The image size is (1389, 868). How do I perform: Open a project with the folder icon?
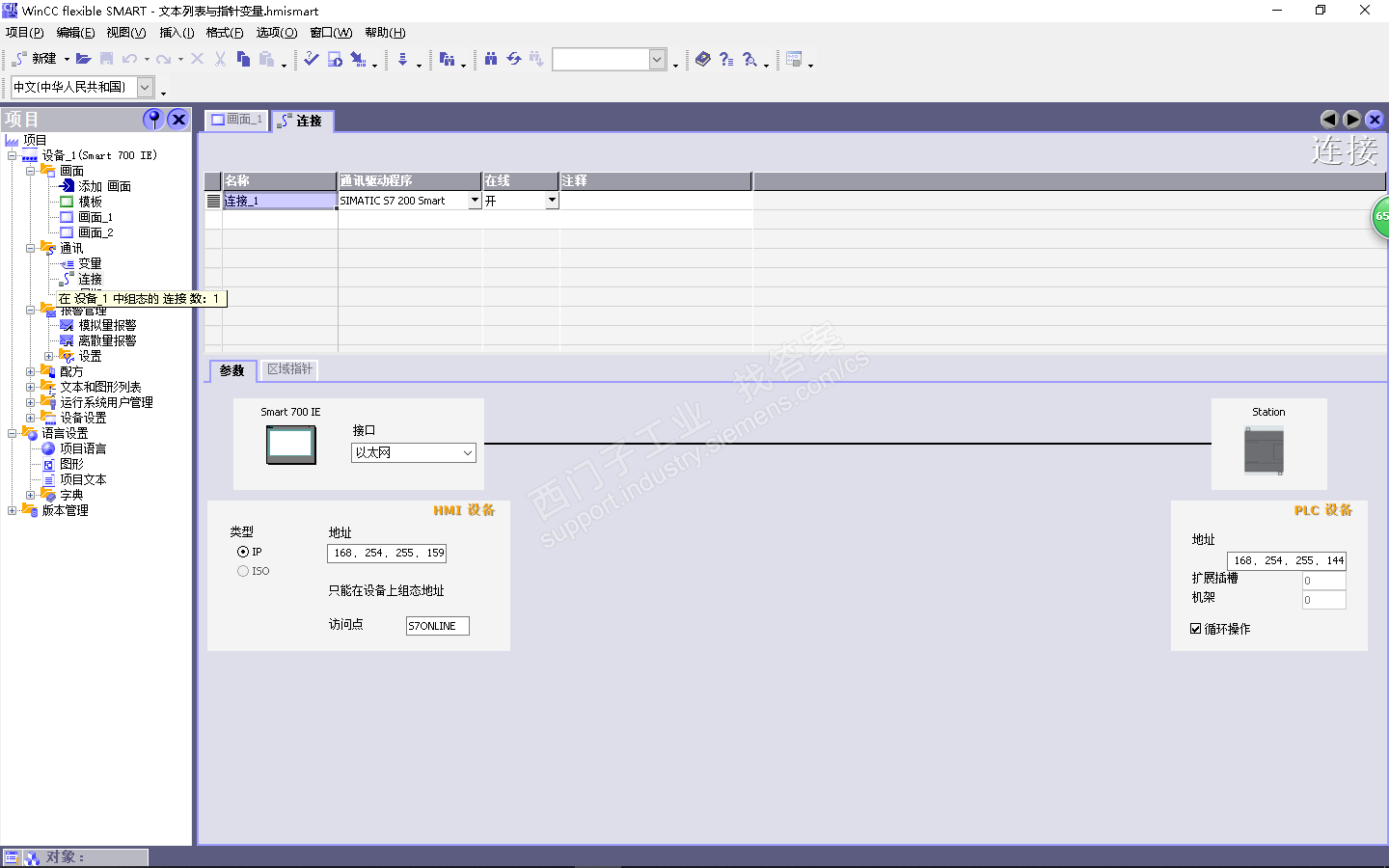tap(84, 59)
